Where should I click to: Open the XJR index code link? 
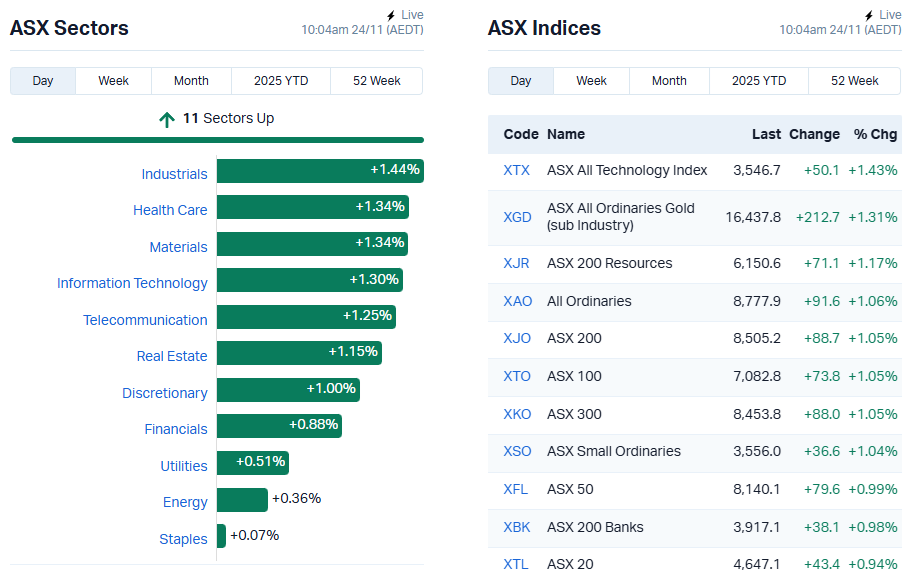[516, 263]
